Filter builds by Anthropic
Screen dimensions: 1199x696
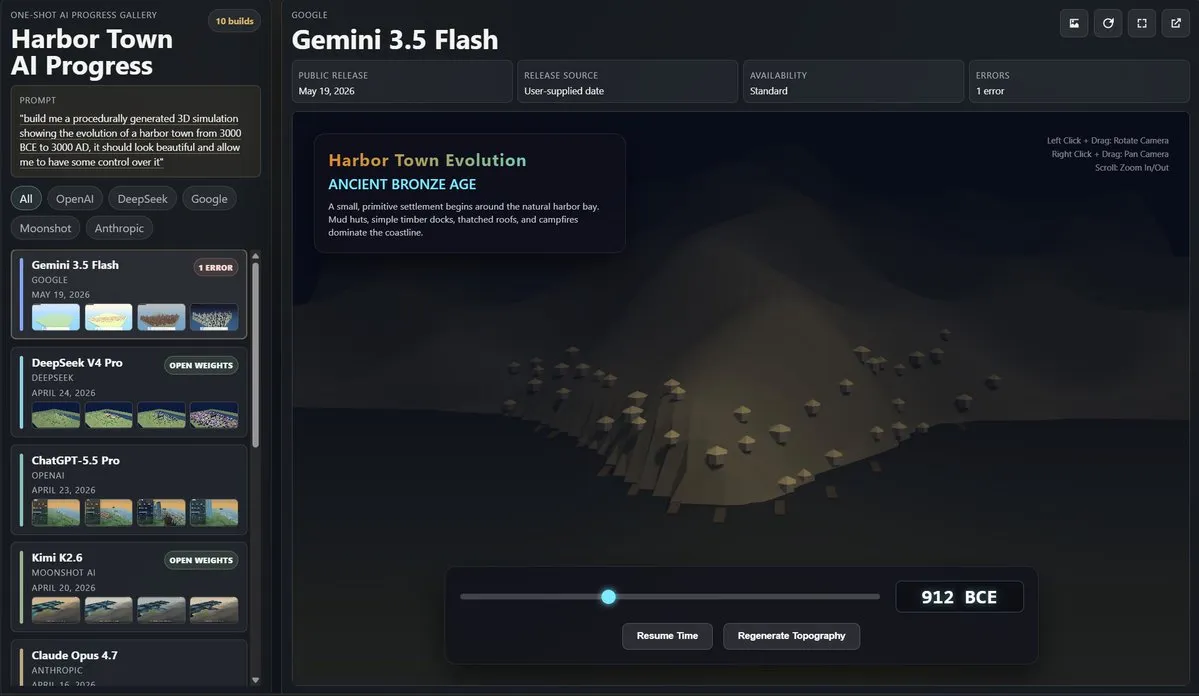pyautogui.click(x=119, y=228)
